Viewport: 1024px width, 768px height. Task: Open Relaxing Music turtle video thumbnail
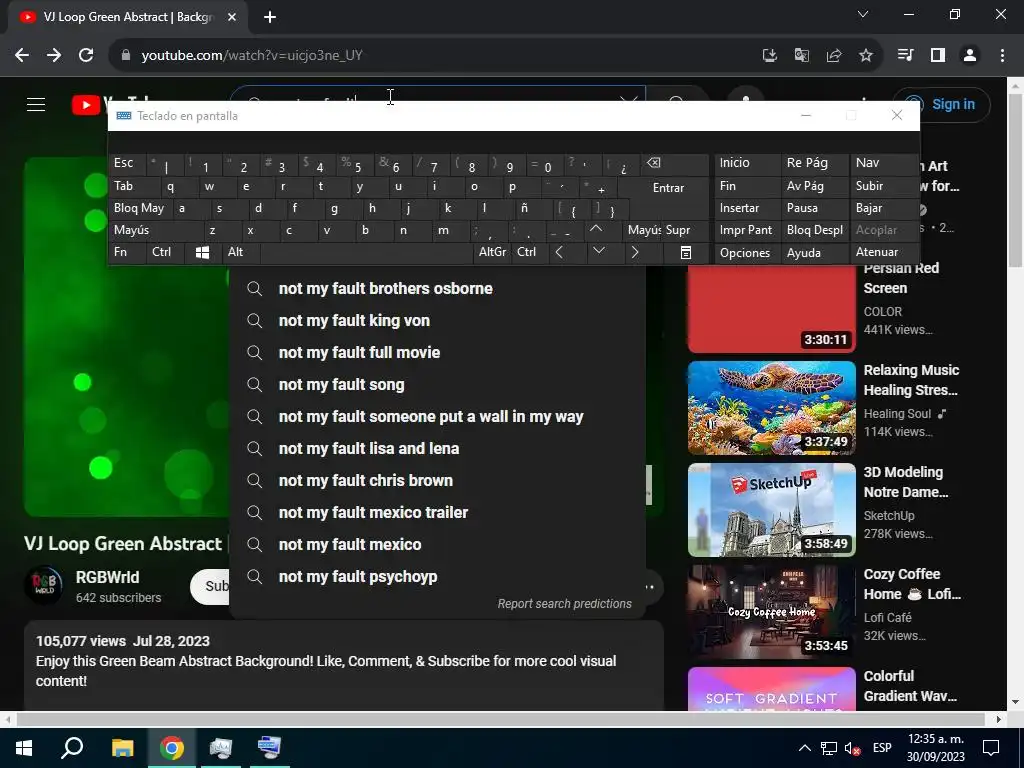[771, 408]
